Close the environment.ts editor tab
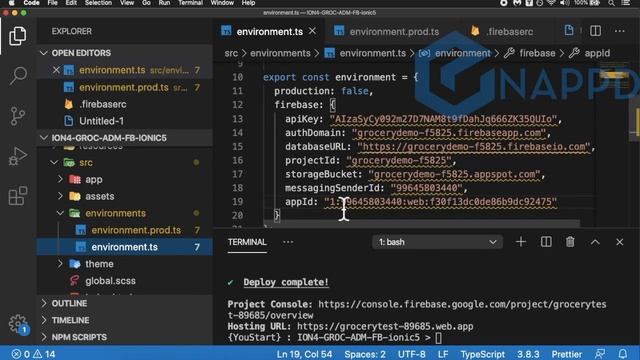Viewport: 640px width, 360px height. [312, 31]
